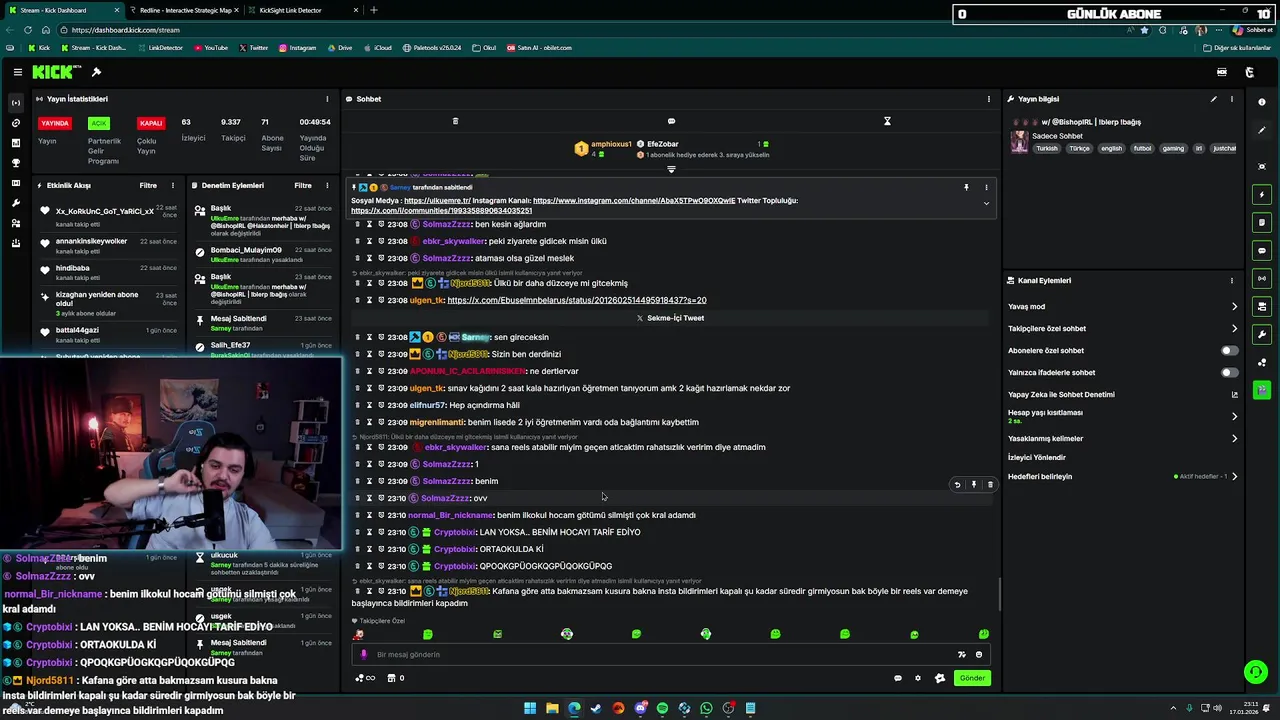Open Yayın İstatistikleri three-dot menu
This screenshot has height=720, width=1280.
point(327,99)
